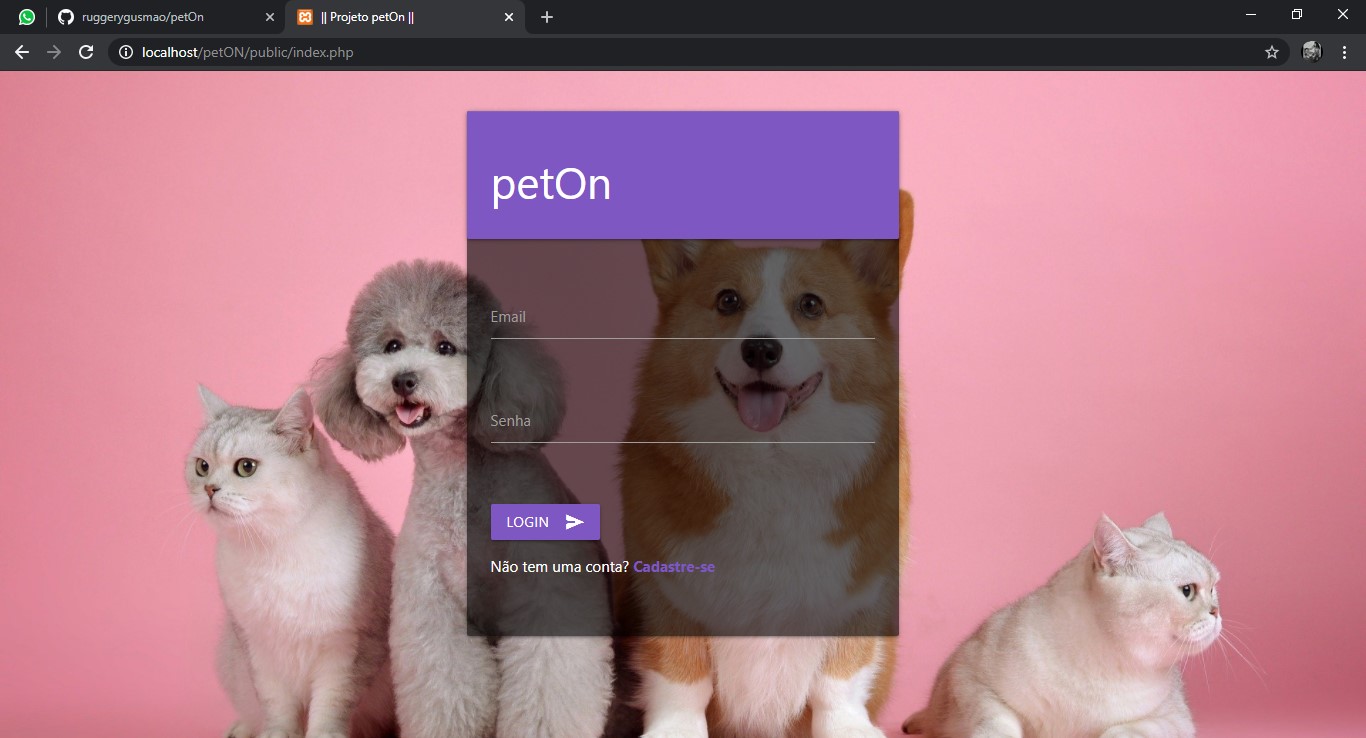Click the "Não tem uma conta?" text
This screenshot has height=738, width=1366.
click(x=560, y=567)
